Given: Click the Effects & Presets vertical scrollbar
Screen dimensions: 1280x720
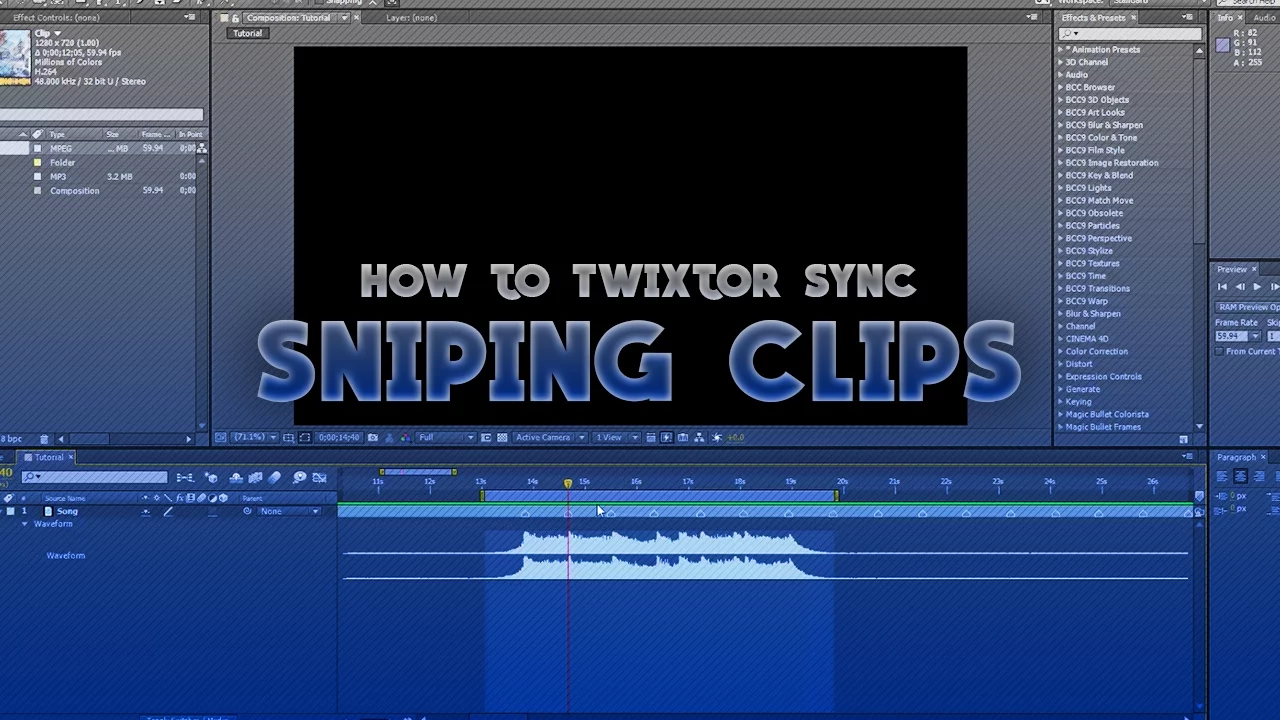Looking at the screenshot, I should pyautogui.click(x=1199, y=150).
